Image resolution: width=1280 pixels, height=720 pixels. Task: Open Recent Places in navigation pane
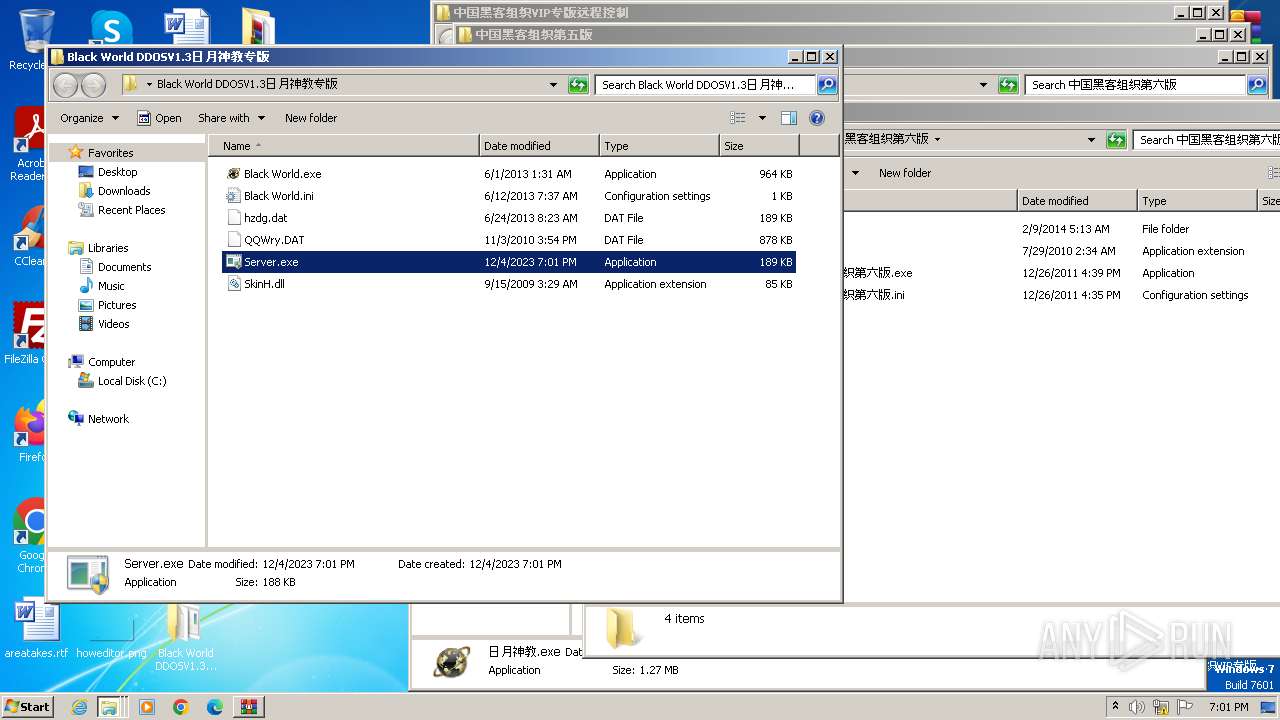[131, 210]
